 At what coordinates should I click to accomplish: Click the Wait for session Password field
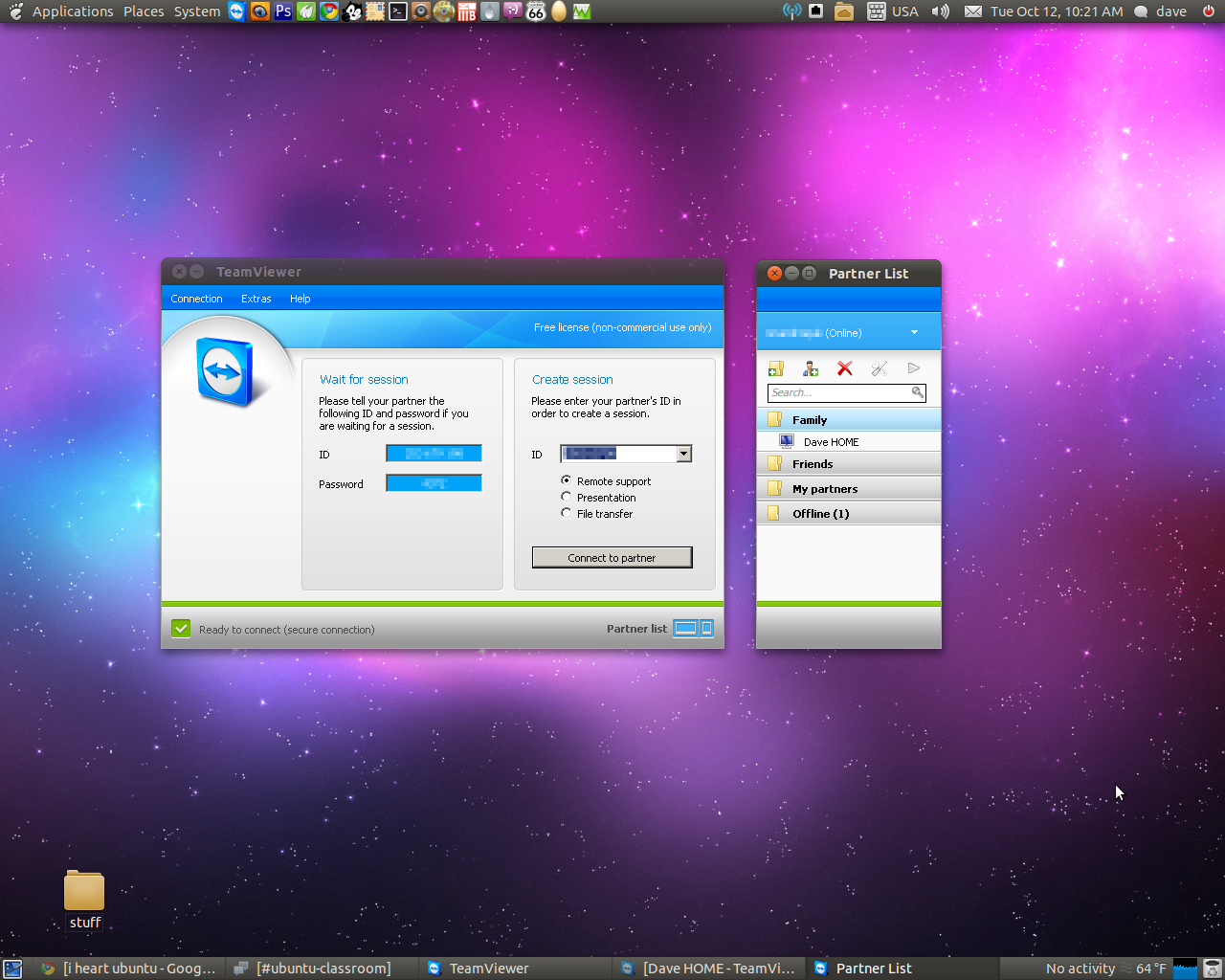tap(434, 483)
